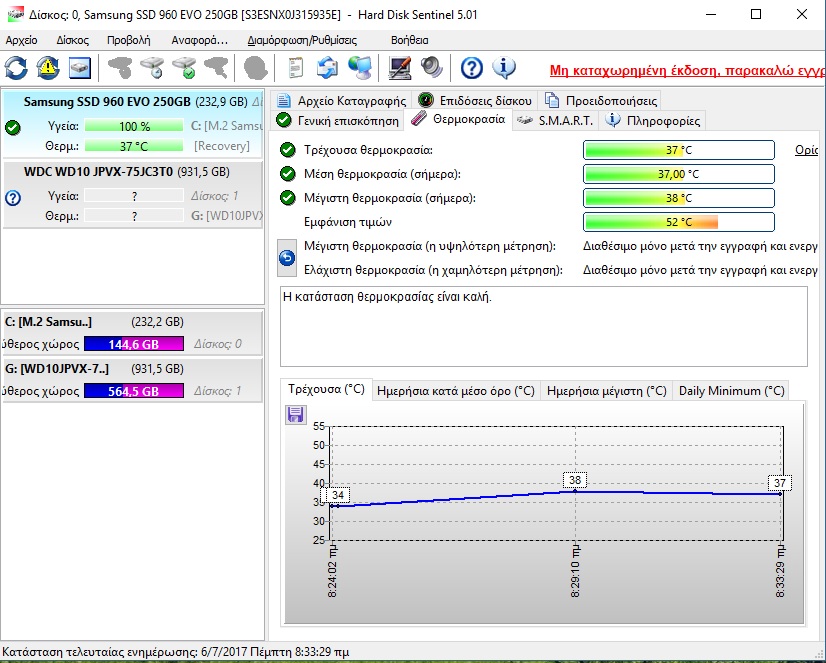Click the blue info bubble toolbar icon
The height and width of the screenshot is (663, 826).
[504, 68]
